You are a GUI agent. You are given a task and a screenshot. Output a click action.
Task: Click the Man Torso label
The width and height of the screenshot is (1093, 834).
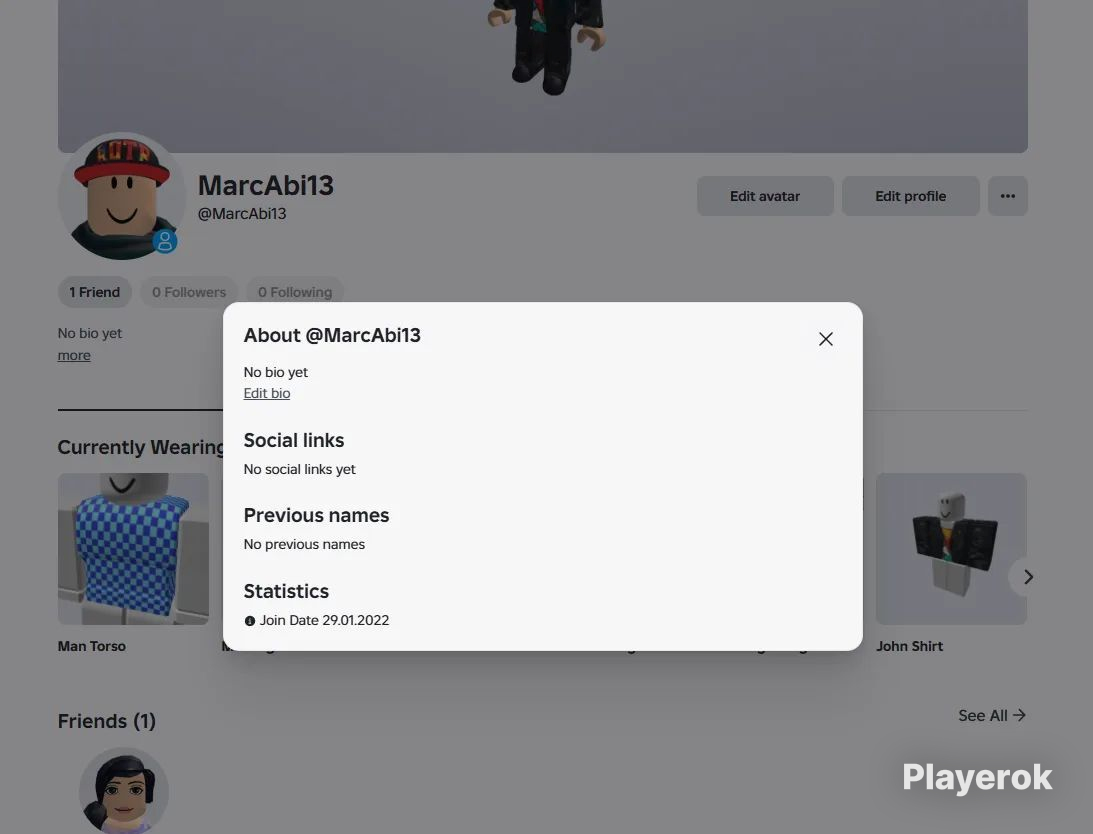click(92, 646)
